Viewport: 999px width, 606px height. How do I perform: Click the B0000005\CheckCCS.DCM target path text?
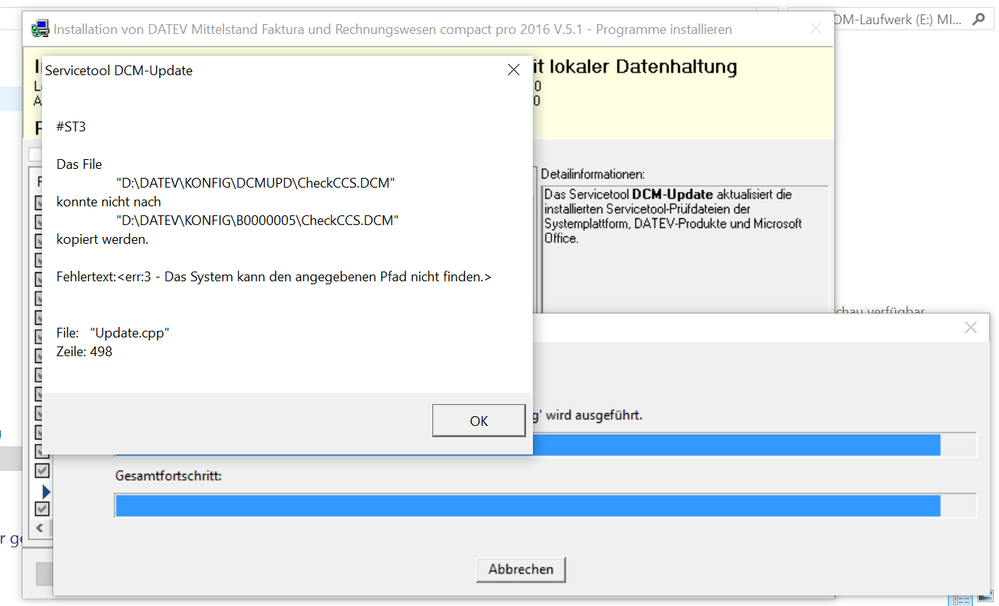click(257, 220)
